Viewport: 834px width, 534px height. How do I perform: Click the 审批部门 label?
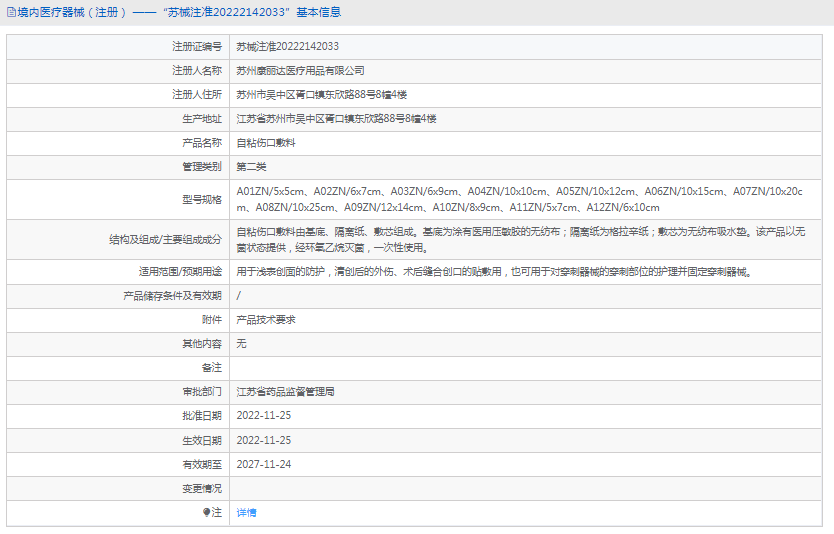click(x=202, y=392)
